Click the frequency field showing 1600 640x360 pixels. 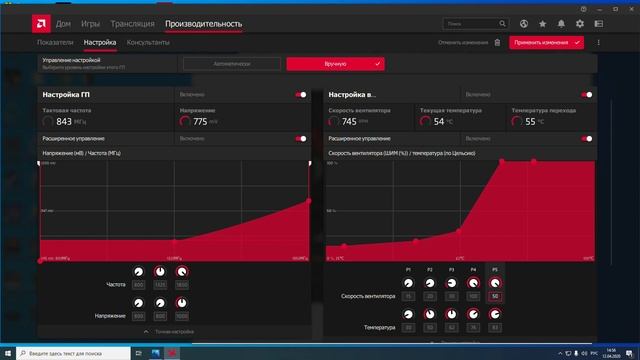click(182, 285)
